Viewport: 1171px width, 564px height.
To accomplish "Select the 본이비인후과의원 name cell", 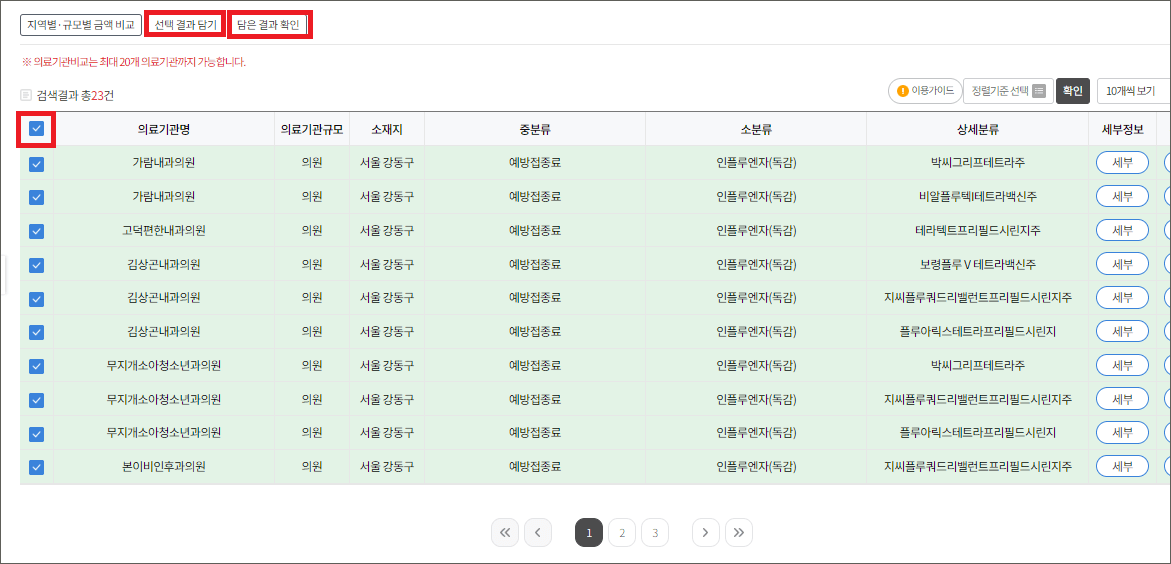I will coord(164,466).
